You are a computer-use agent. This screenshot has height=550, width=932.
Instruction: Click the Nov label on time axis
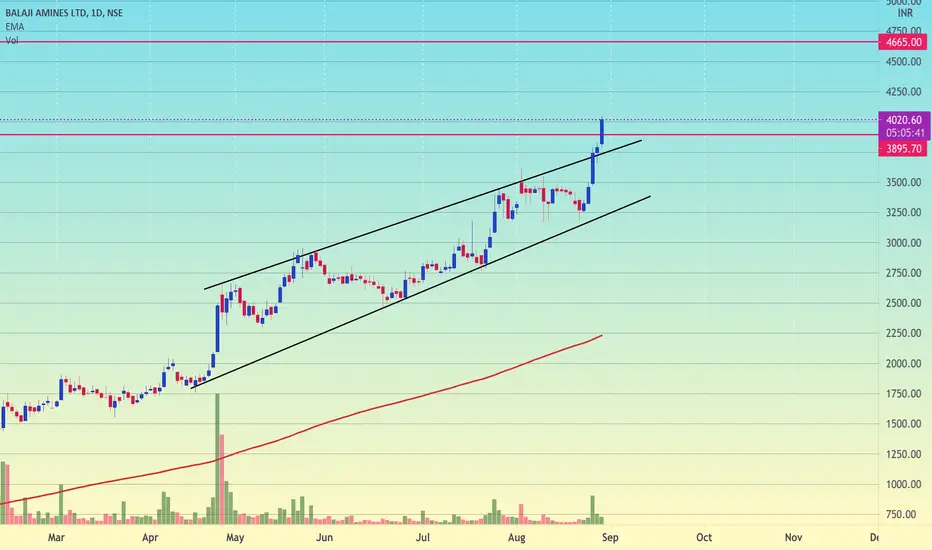coord(794,538)
